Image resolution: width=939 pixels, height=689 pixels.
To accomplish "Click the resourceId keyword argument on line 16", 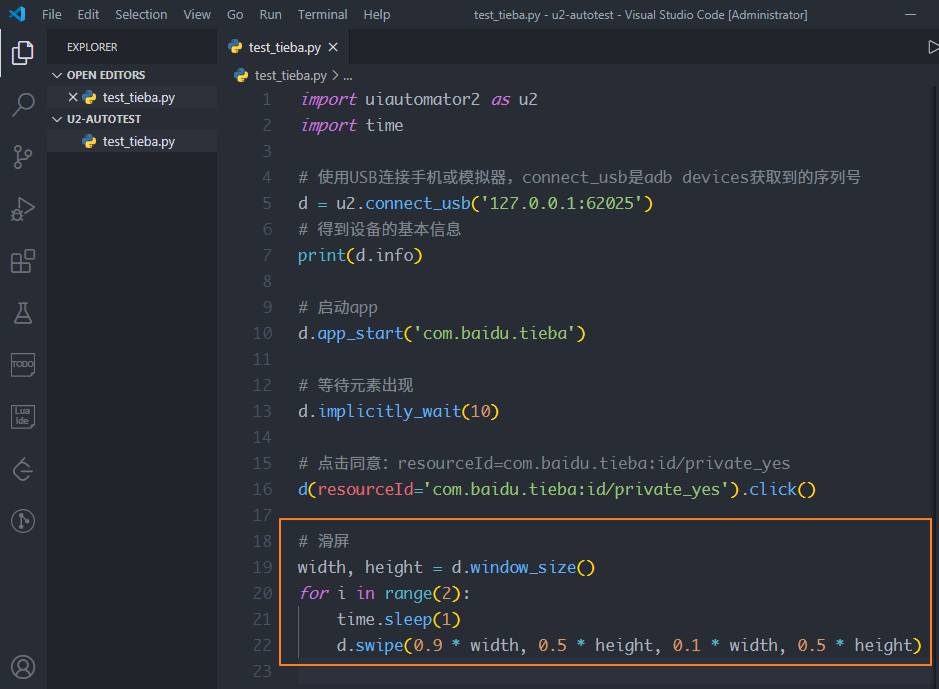I will point(365,489).
